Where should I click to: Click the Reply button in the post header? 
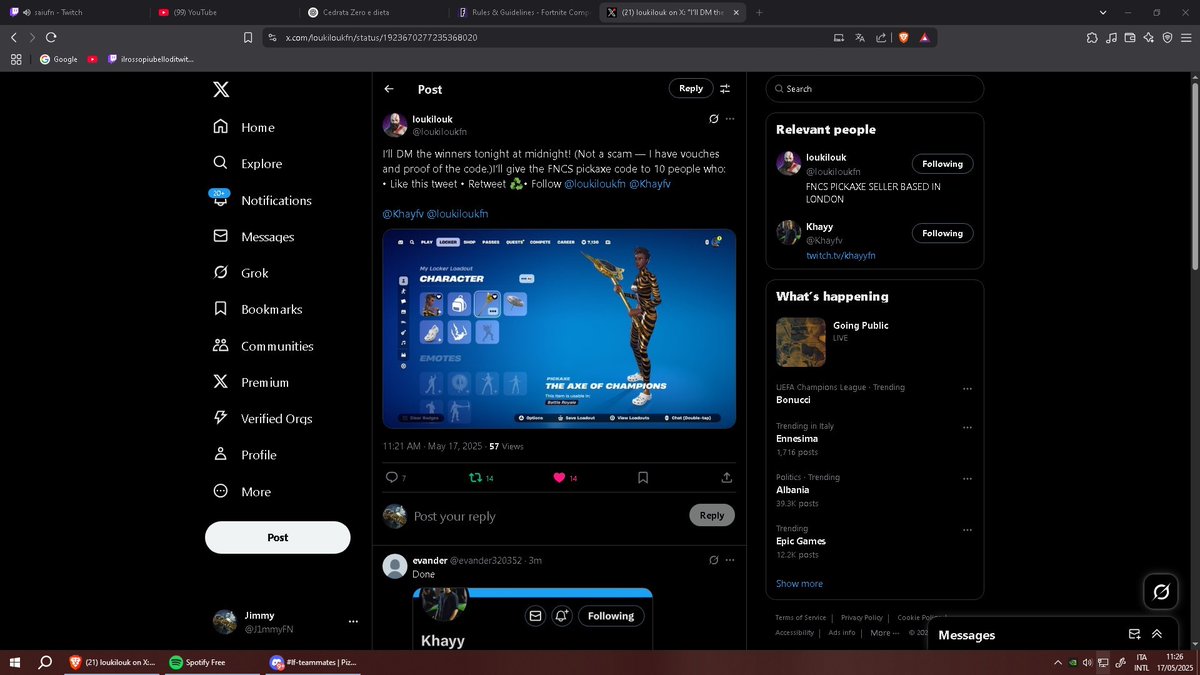click(x=691, y=88)
